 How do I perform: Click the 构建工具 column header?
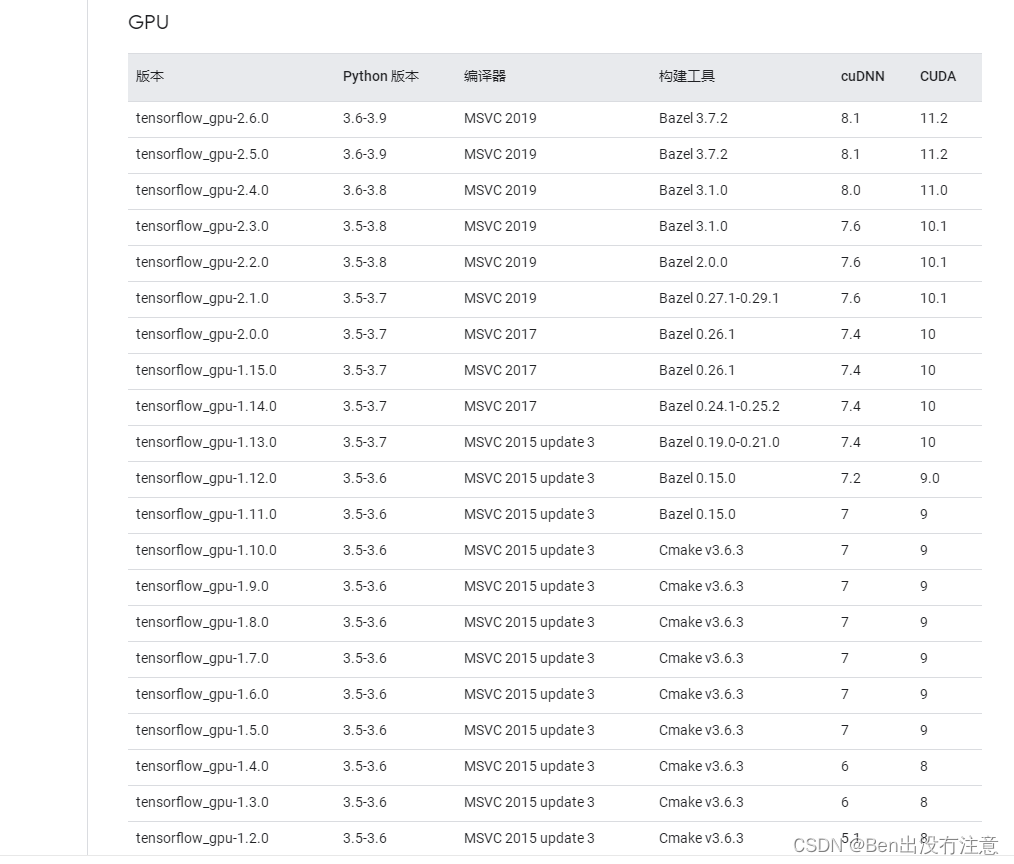coord(687,76)
